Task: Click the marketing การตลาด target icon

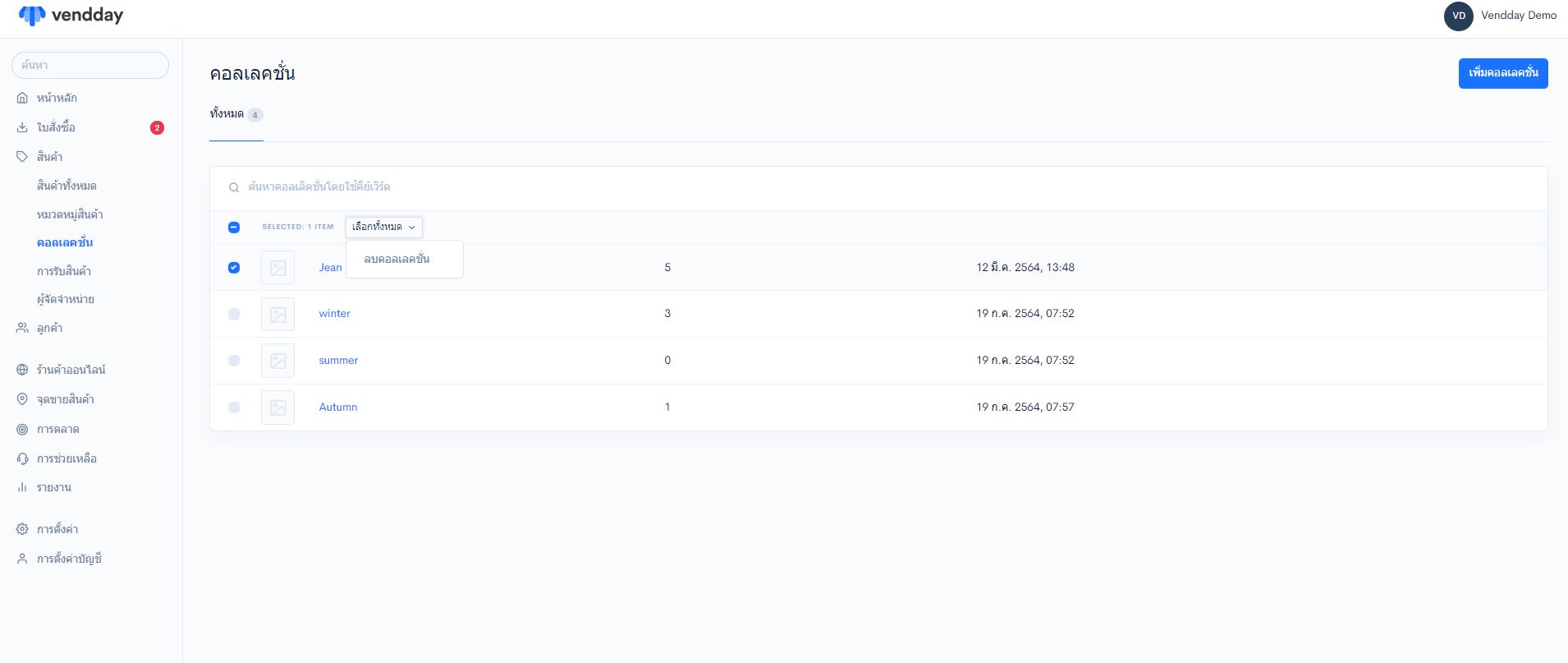Action: (22, 429)
